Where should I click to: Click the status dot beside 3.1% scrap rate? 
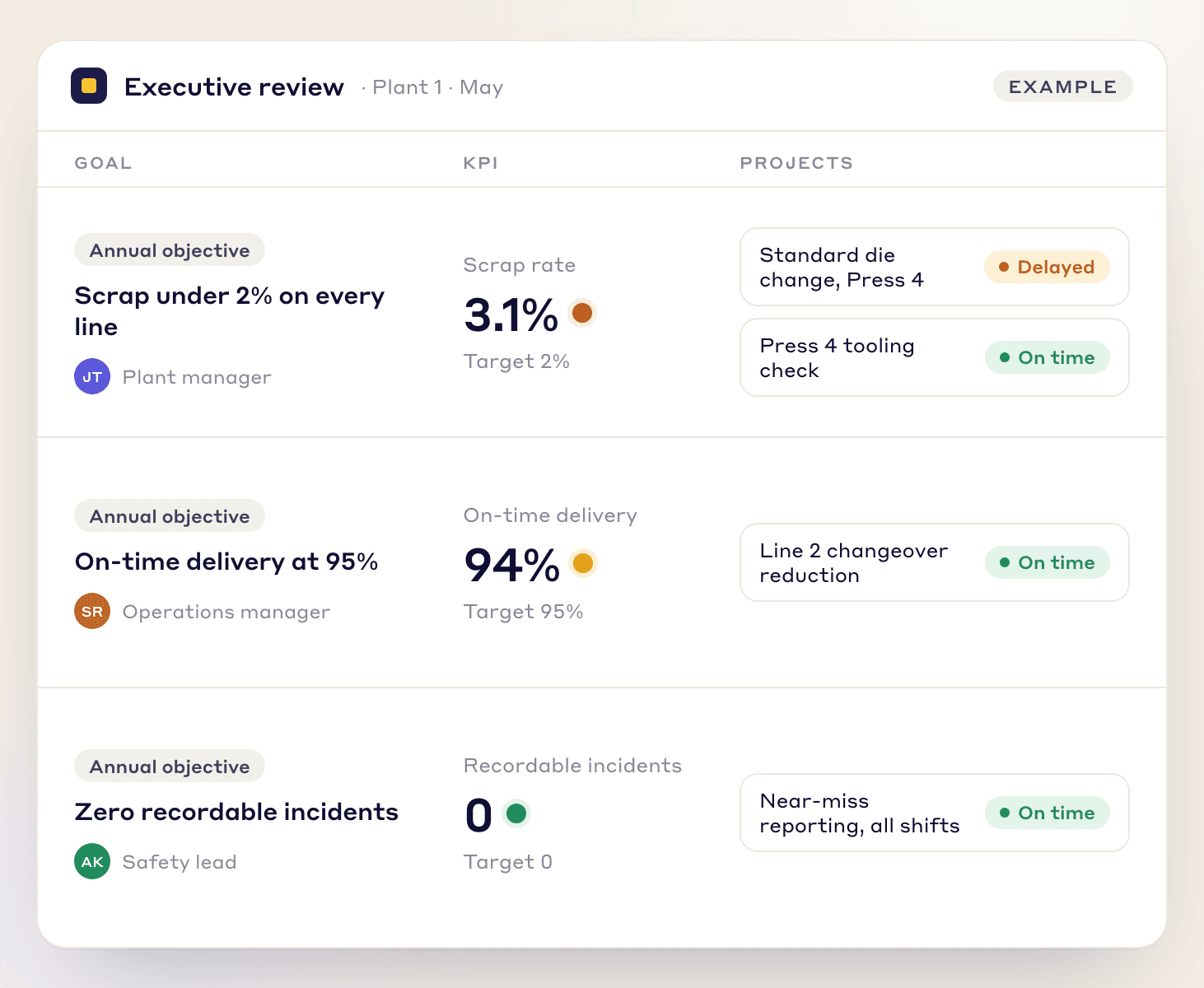coord(582,313)
